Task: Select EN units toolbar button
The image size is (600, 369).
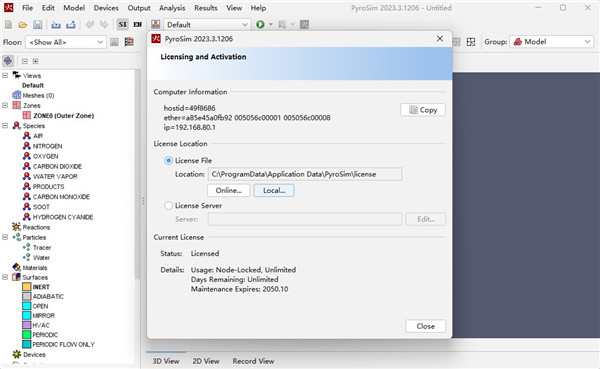Action: pyautogui.click(x=138, y=24)
